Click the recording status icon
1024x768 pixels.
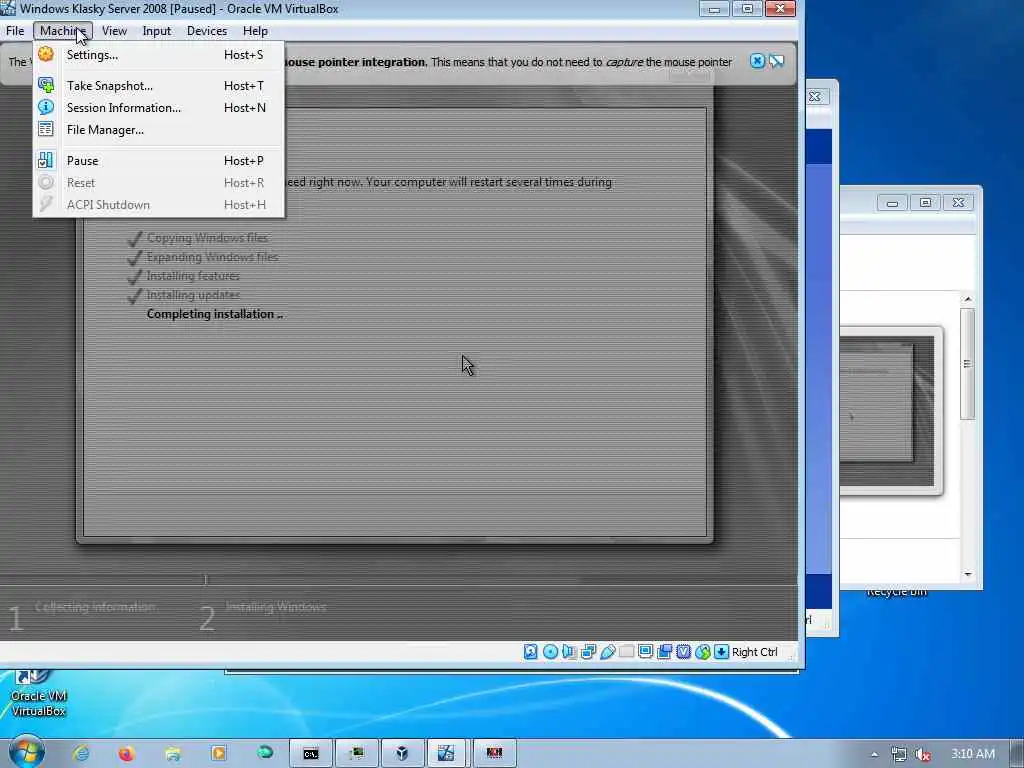[x=664, y=652]
